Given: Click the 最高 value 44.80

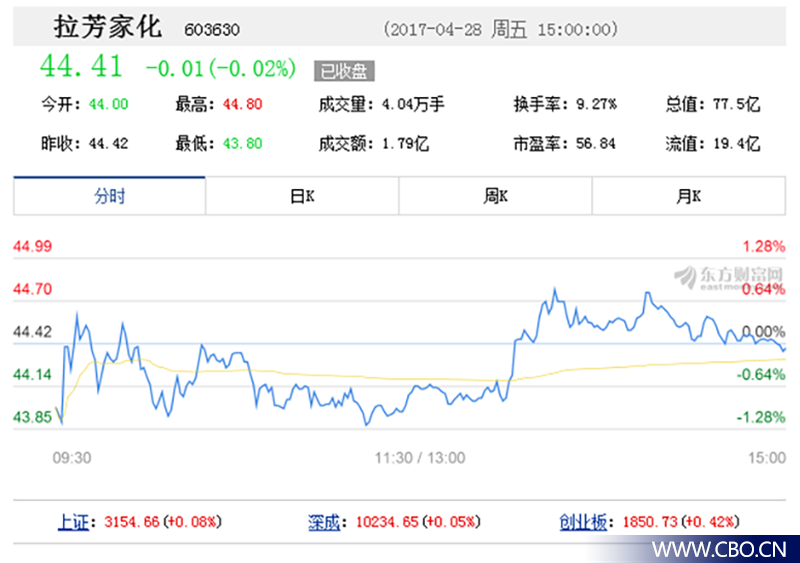Looking at the screenshot, I should click(x=242, y=104).
